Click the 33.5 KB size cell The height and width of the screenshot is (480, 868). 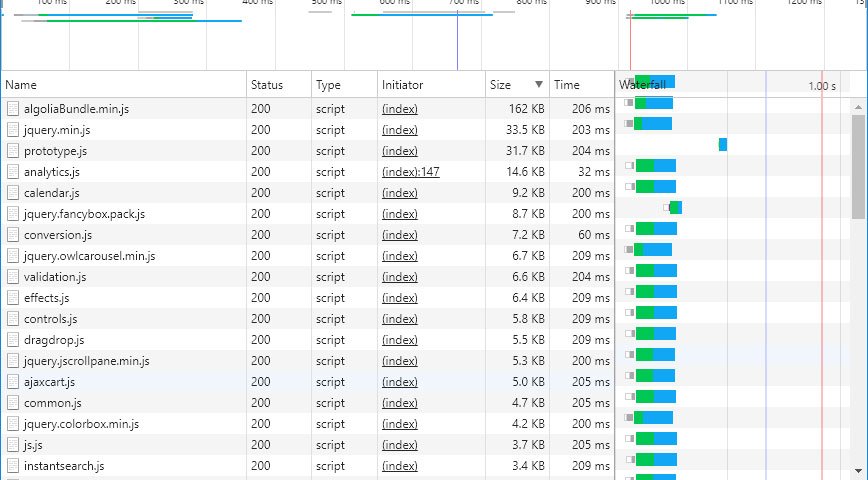pos(518,130)
